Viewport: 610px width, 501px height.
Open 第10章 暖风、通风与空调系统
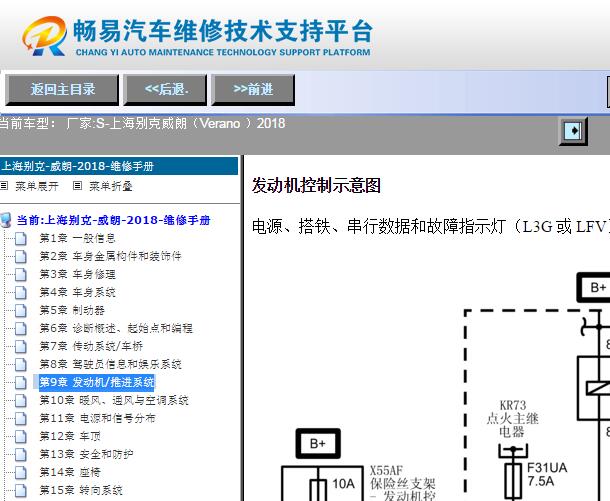114,400
